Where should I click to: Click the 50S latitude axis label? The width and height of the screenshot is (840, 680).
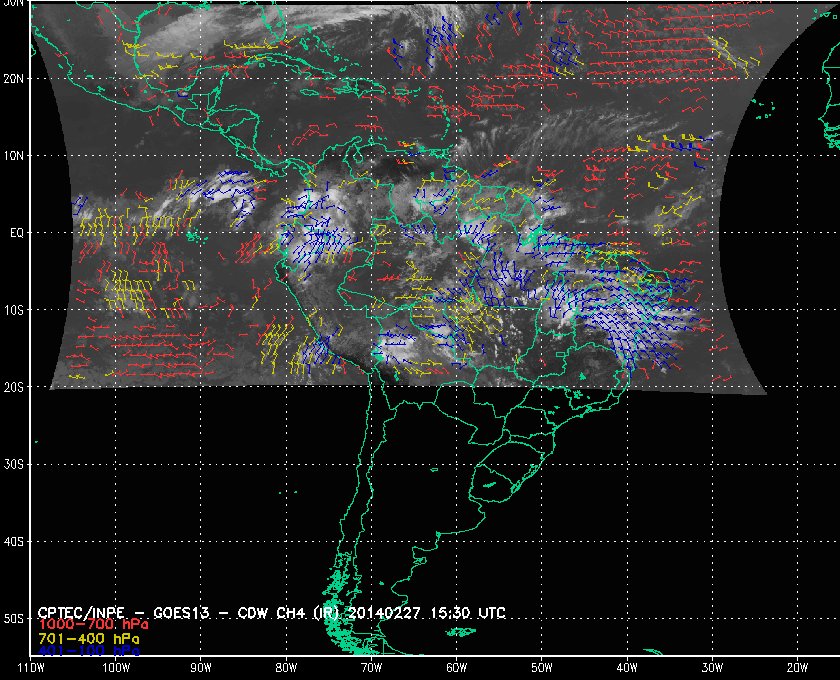(13, 619)
